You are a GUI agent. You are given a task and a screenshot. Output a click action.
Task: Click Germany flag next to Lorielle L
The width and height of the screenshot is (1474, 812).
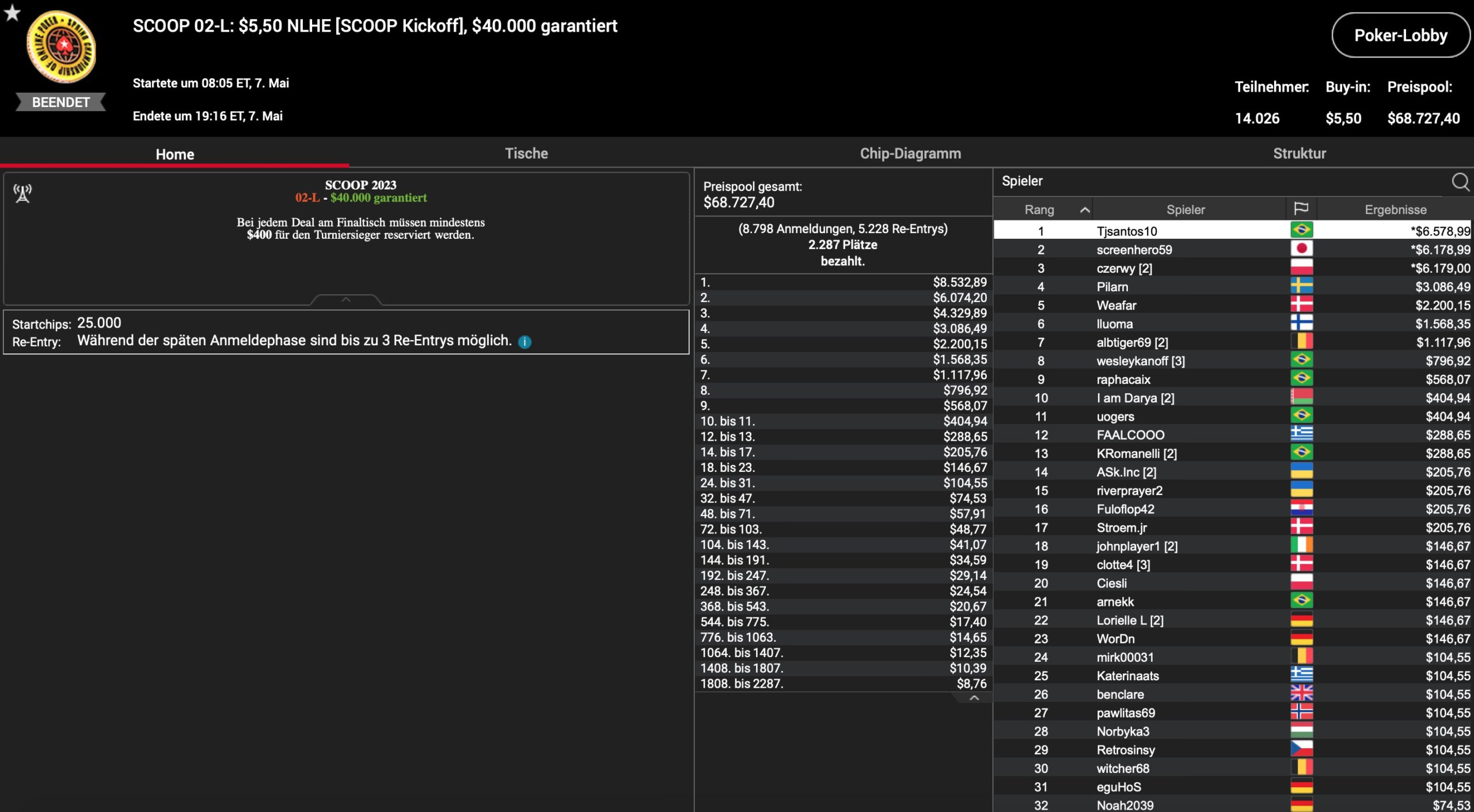[1301, 619]
